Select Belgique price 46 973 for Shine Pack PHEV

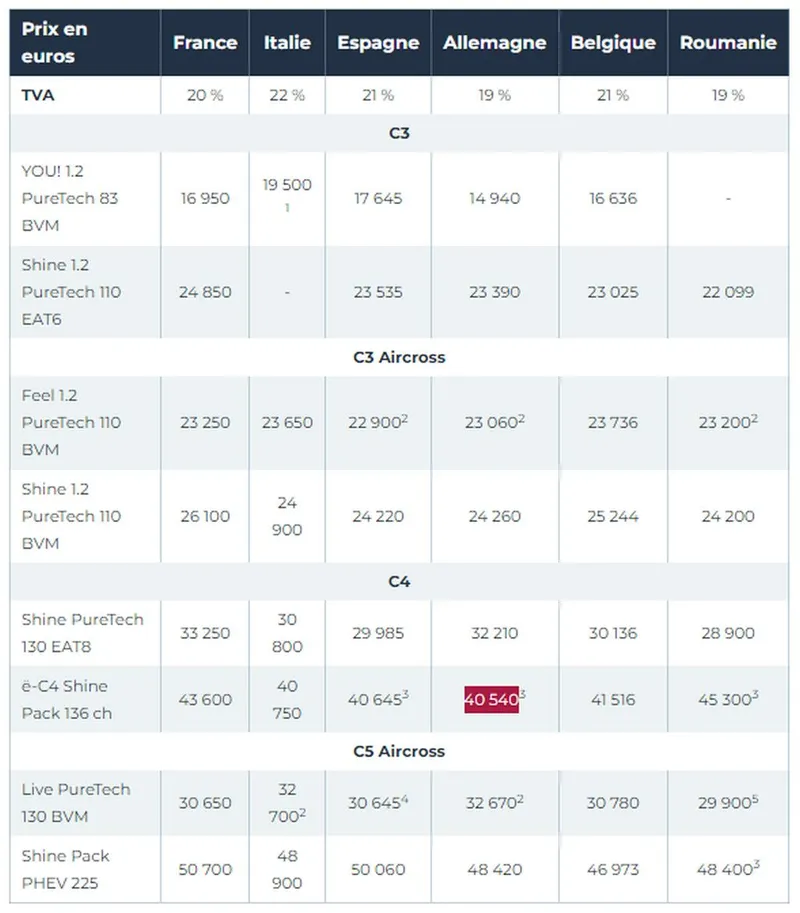coord(613,869)
